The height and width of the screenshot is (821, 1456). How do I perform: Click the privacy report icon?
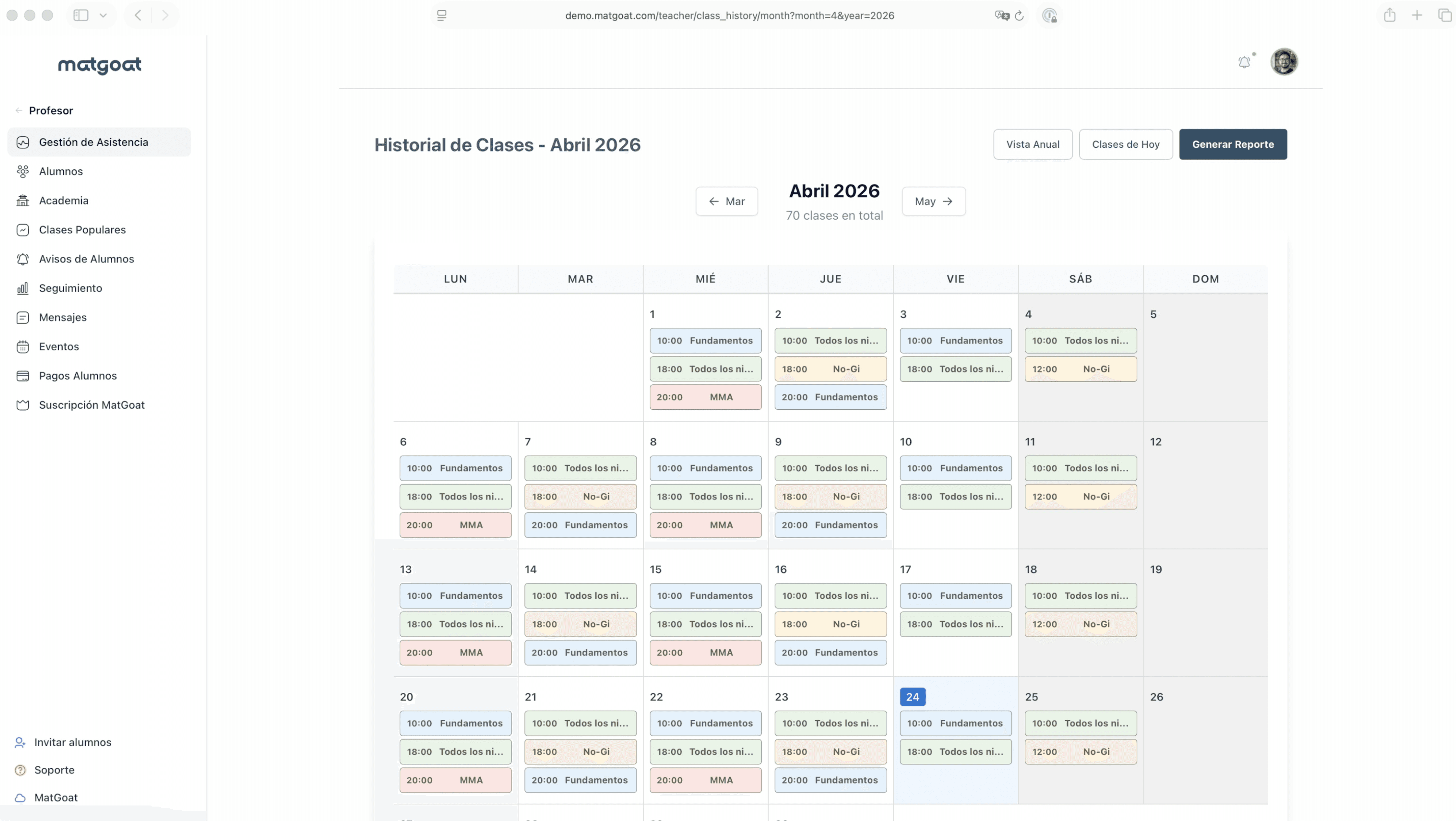[1049, 16]
